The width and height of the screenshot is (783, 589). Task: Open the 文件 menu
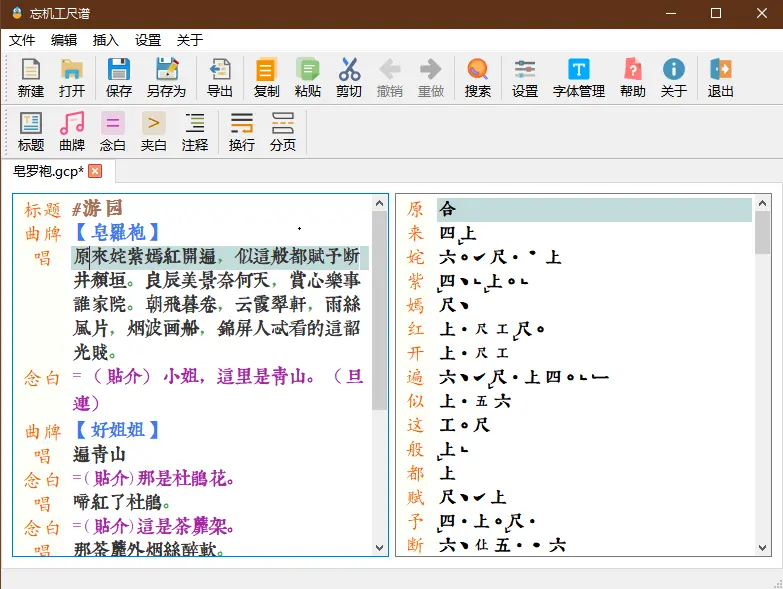click(x=22, y=40)
